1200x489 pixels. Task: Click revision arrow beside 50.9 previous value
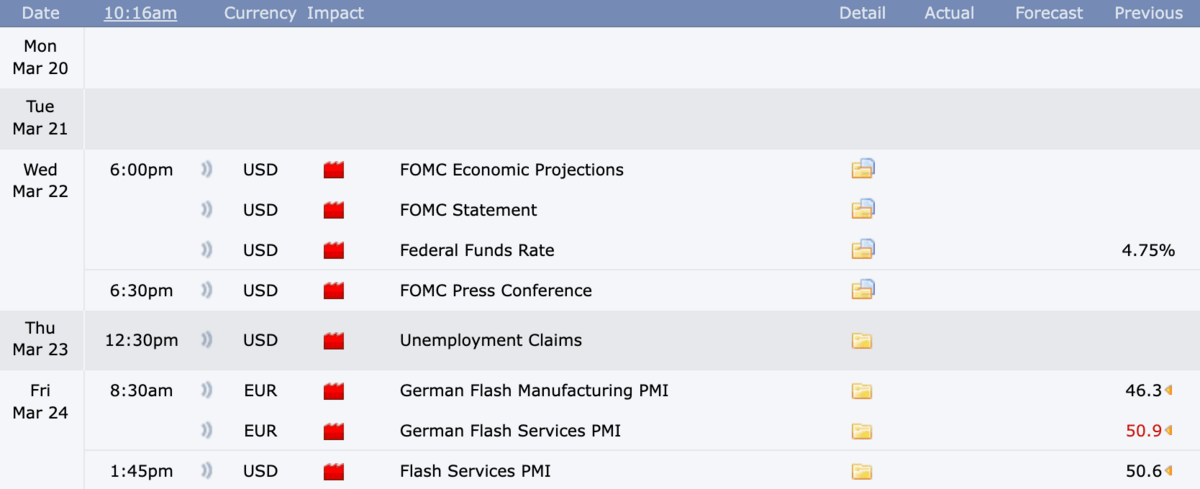[1169, 431]
